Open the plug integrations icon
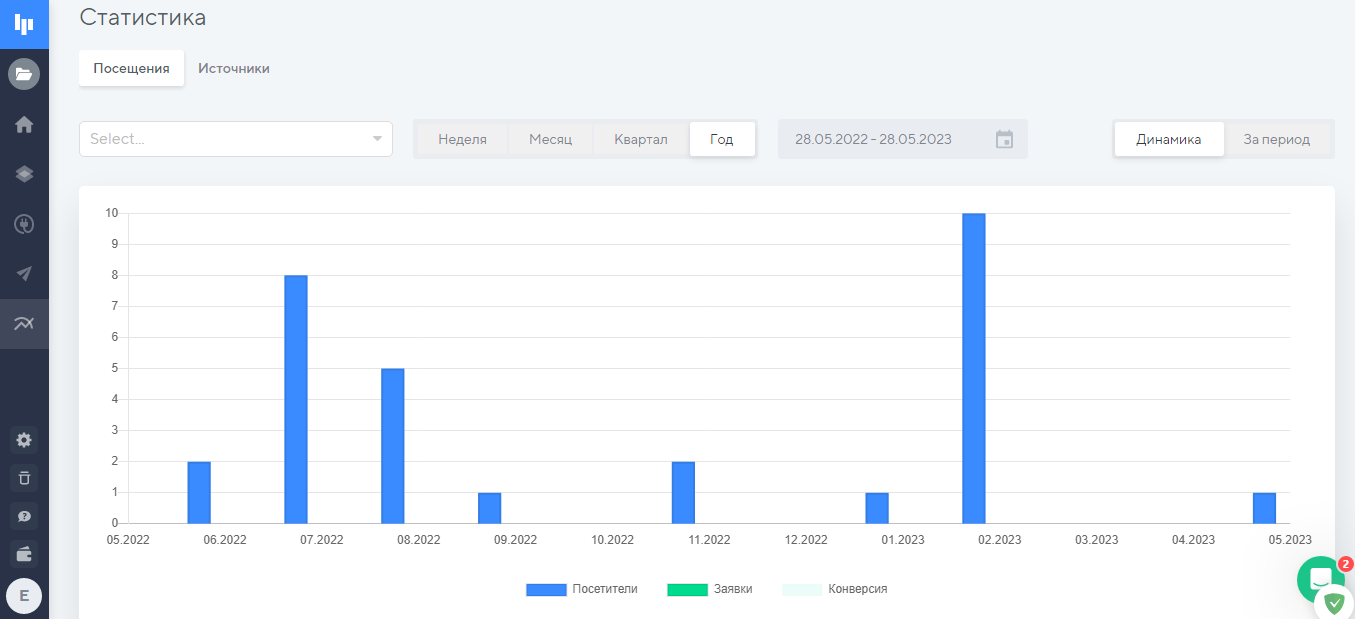This screenshot has height=619, width=1355. pyautogui.click(x=24, y=224)
